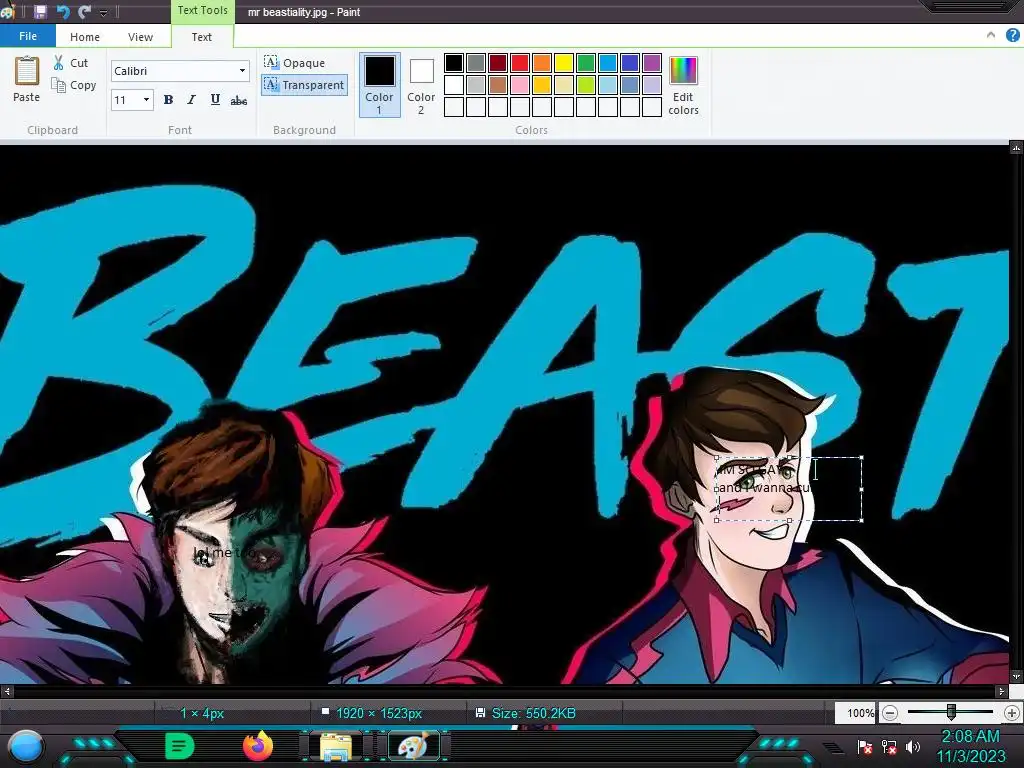This screenshot has height=768, width=1024.
Task: Collapse the ribbon with the chevron
Action: click(991, 35)
